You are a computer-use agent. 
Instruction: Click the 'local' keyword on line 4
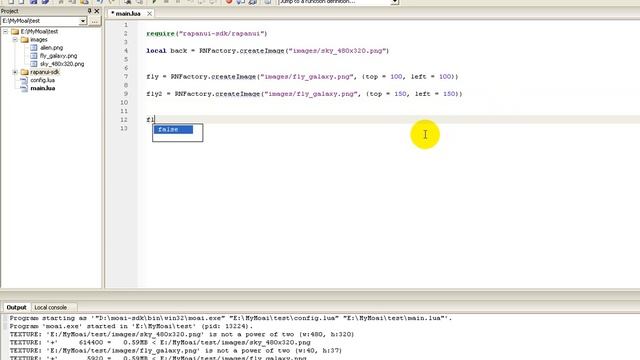156,51
